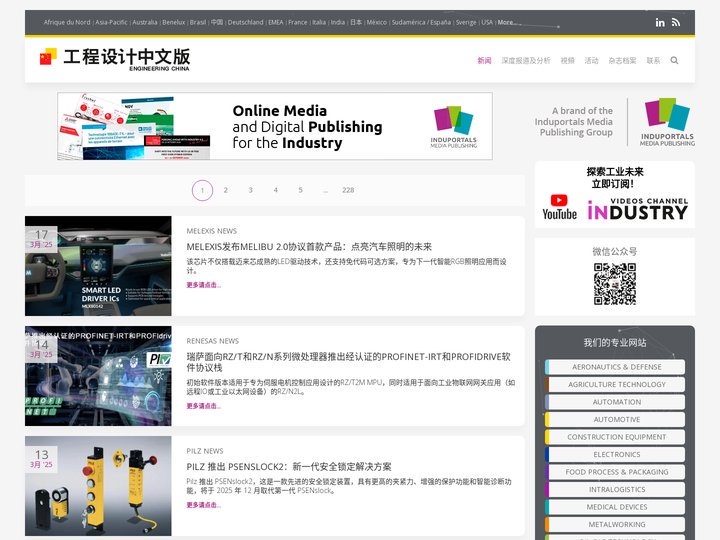Open the MELEXIS MELIBU 2.0 article headline
Viewport: 720px width, 540px height.
pyautogui.click(x=309, y=247)
